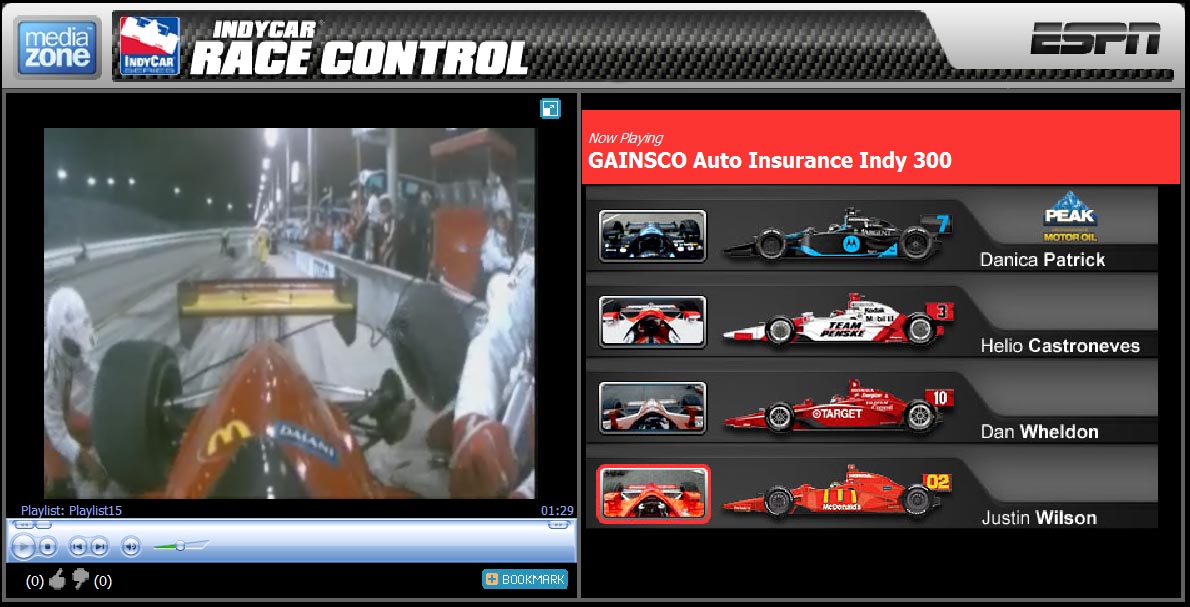Click the thumbs-up vote count
This screenshot has height=607, width=1190.
pyautogui.click(x=35, y=581)
